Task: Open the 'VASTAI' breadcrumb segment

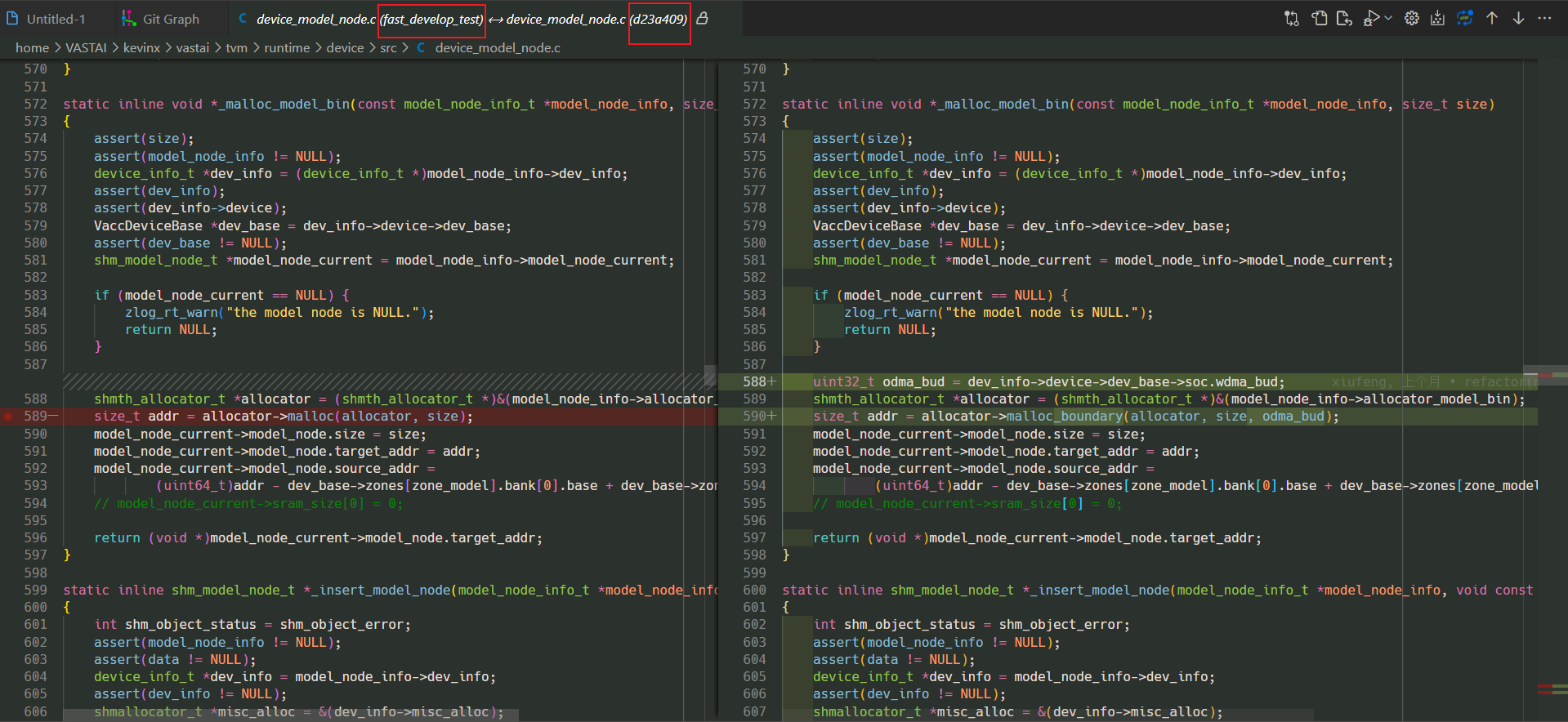Action: tap(86, 48)
